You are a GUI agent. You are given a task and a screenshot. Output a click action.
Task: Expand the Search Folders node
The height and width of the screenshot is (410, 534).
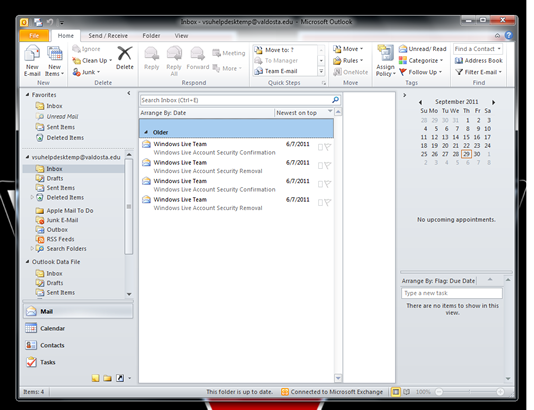(32, 248)
